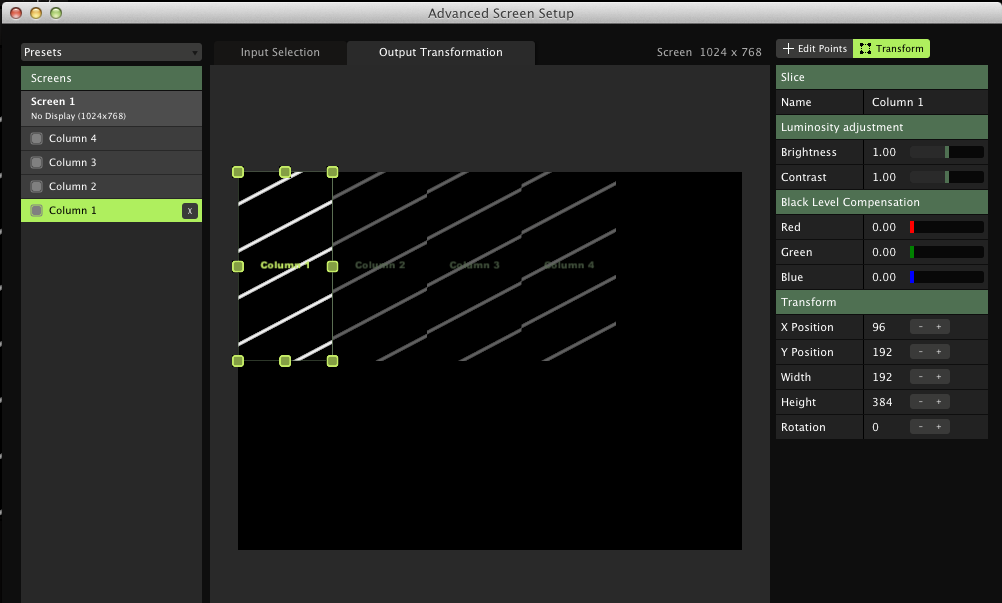Decrease Rotation with the minus stepper

click(x=920, y=427)
